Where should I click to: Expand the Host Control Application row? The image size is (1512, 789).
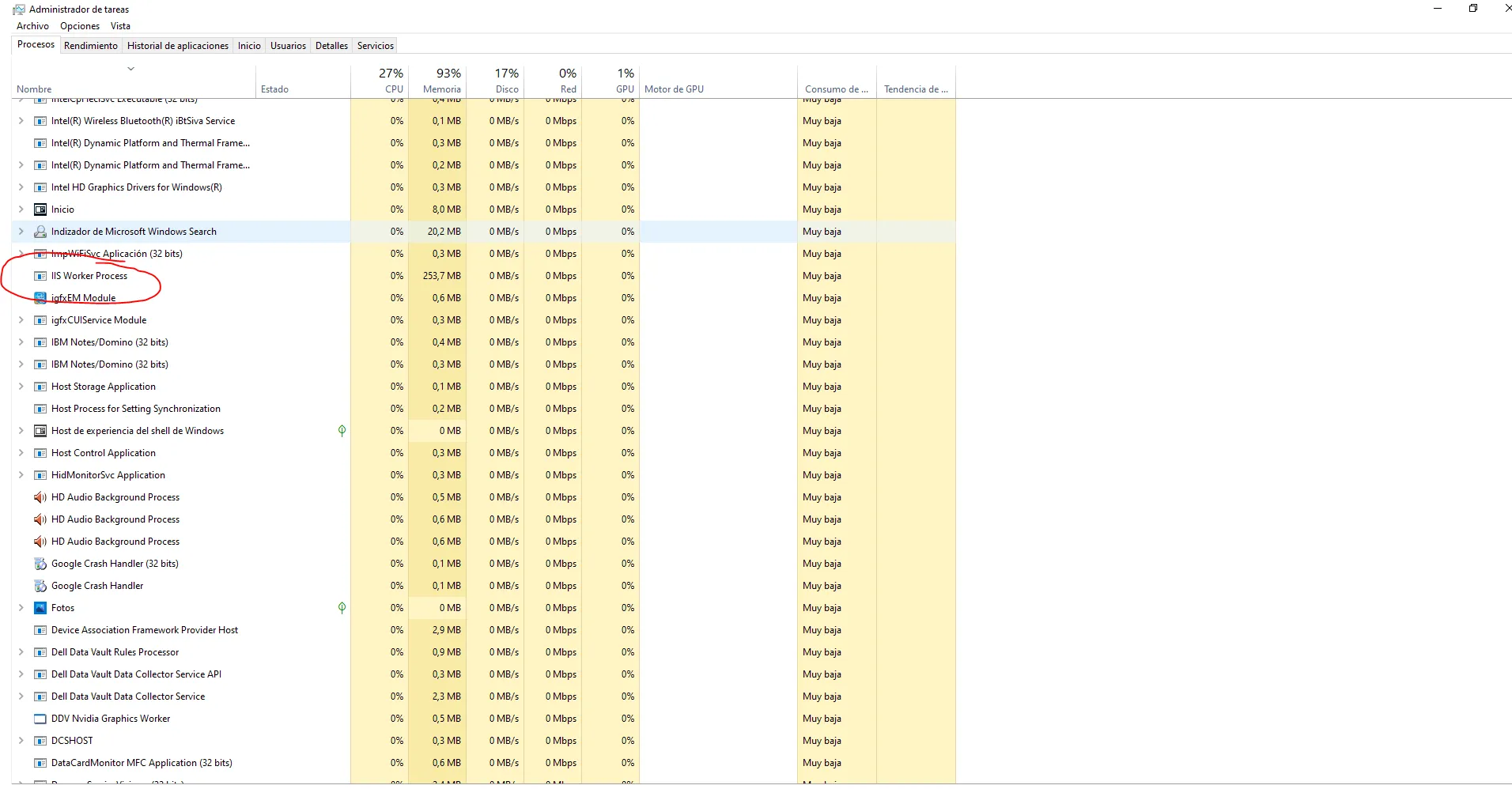[21, 453]
